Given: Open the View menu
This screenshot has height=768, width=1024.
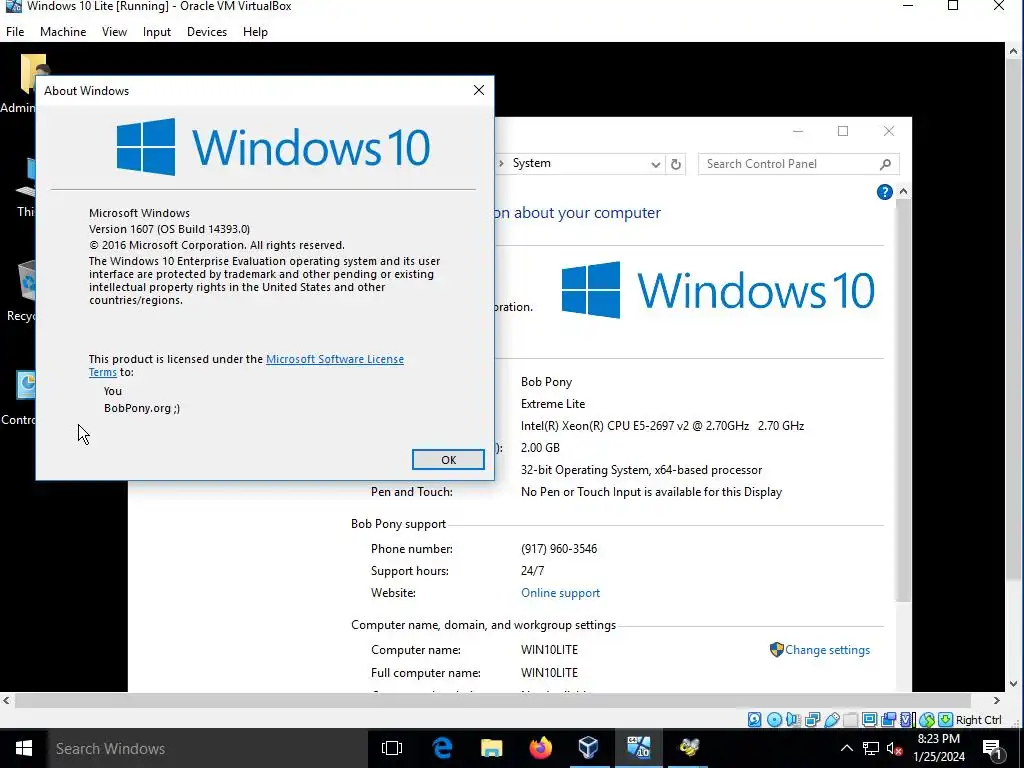Looking at the screenshot, I should [x=114, y=32].
